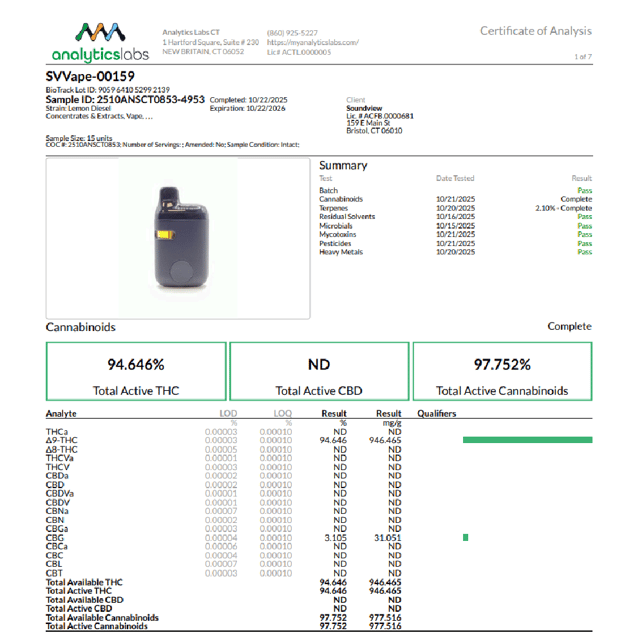Click the Microbials summary row
The width and height of the screenshot is (644, 644).
[455, 226]
